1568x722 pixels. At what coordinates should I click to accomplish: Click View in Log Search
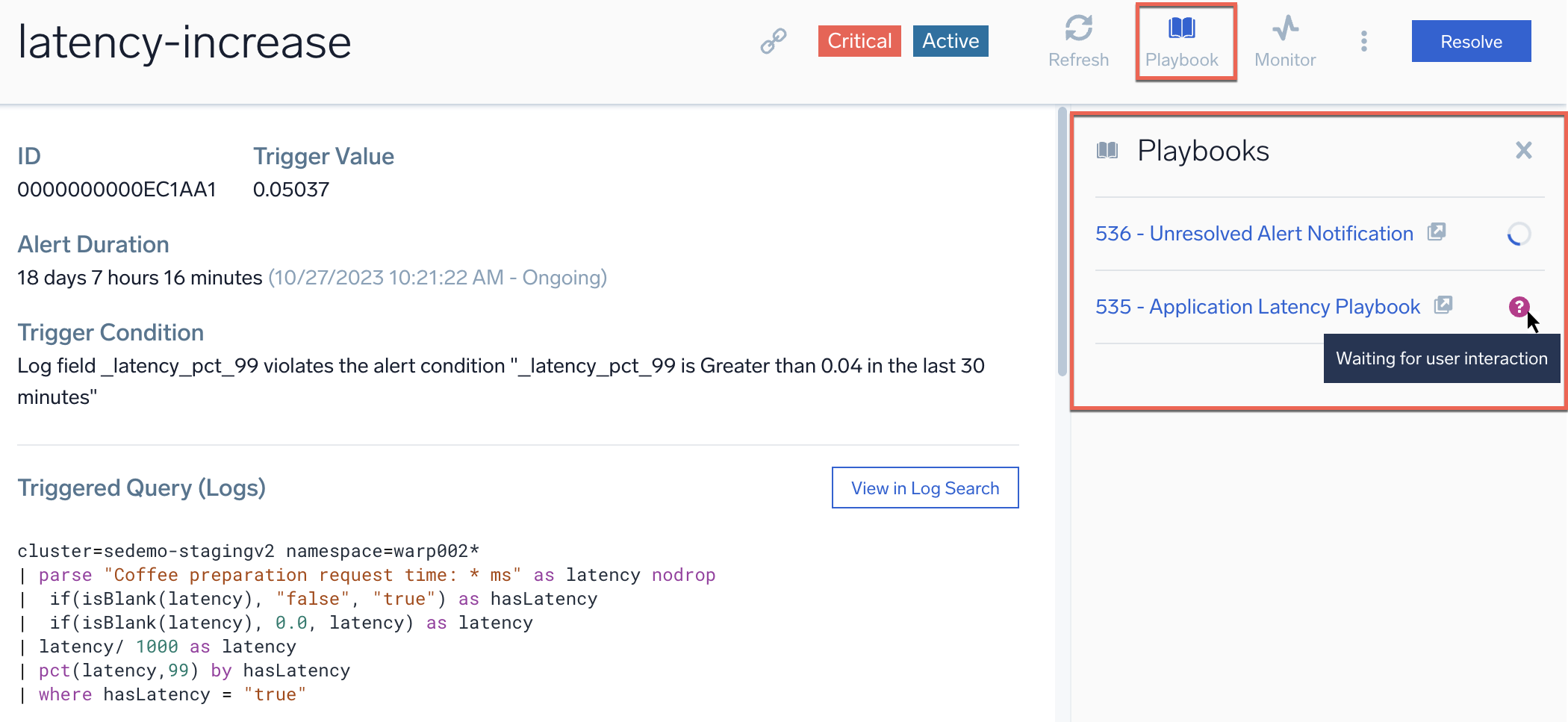924,488
